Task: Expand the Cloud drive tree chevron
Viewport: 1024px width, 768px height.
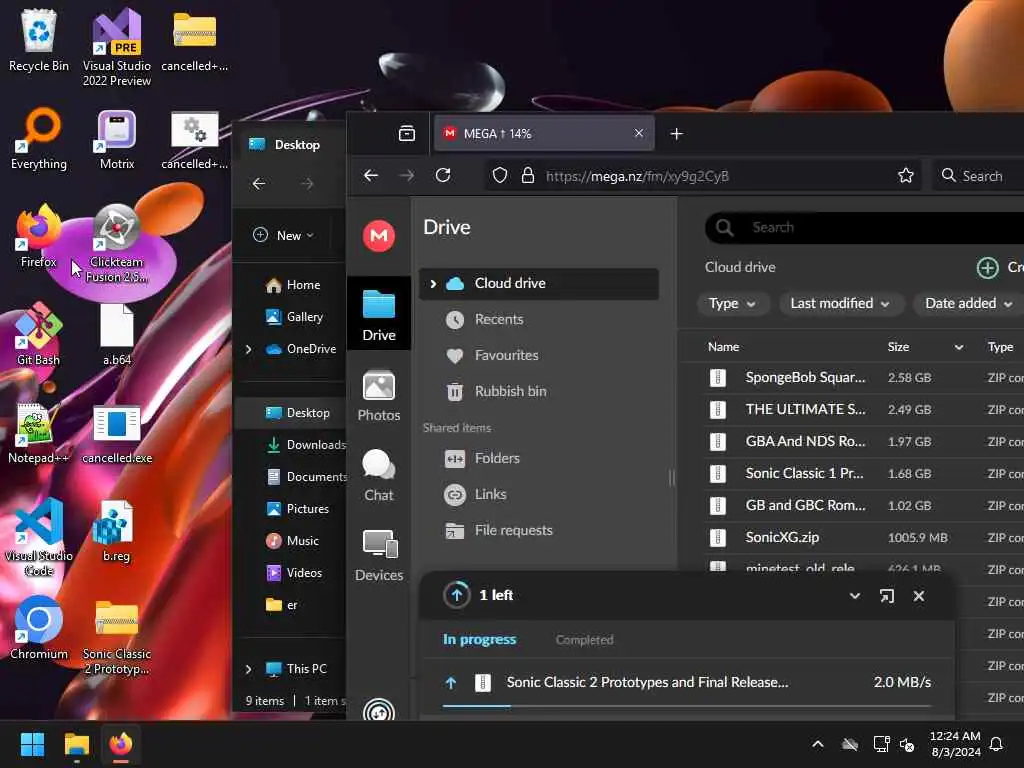Action: click(x=432, y=283)
